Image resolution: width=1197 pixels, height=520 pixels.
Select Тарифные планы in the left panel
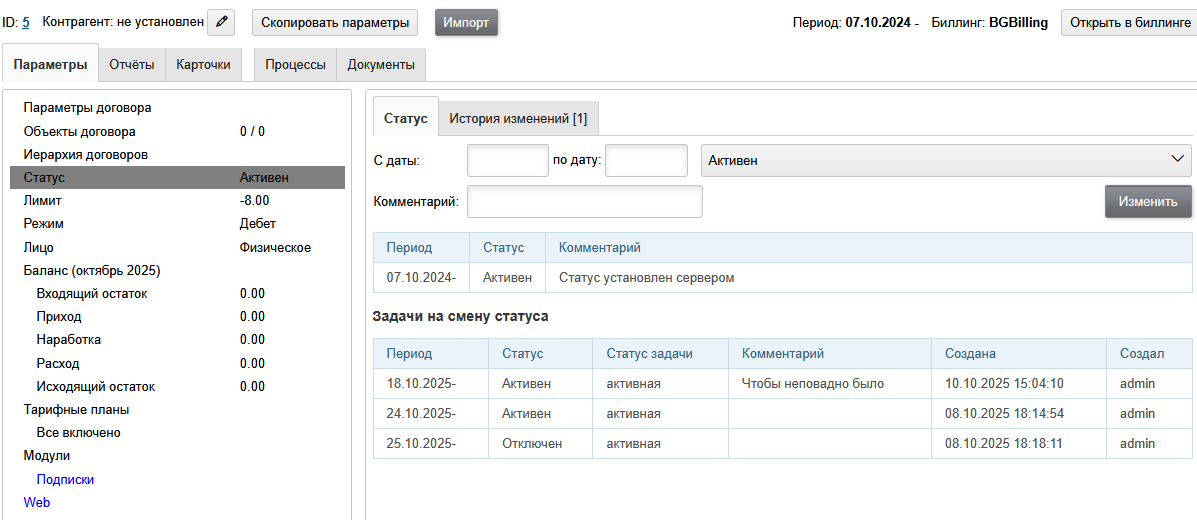(x=76, y=409)
